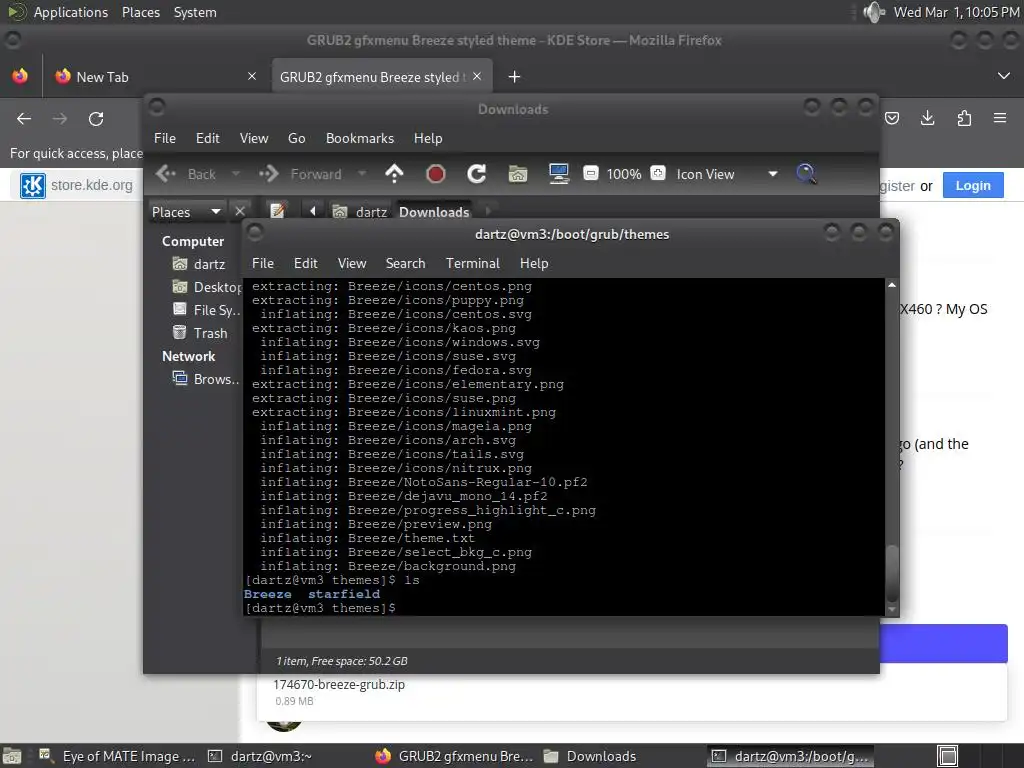
Task: Click store.kde.org in address bar
Action: (x=91, y=185)
